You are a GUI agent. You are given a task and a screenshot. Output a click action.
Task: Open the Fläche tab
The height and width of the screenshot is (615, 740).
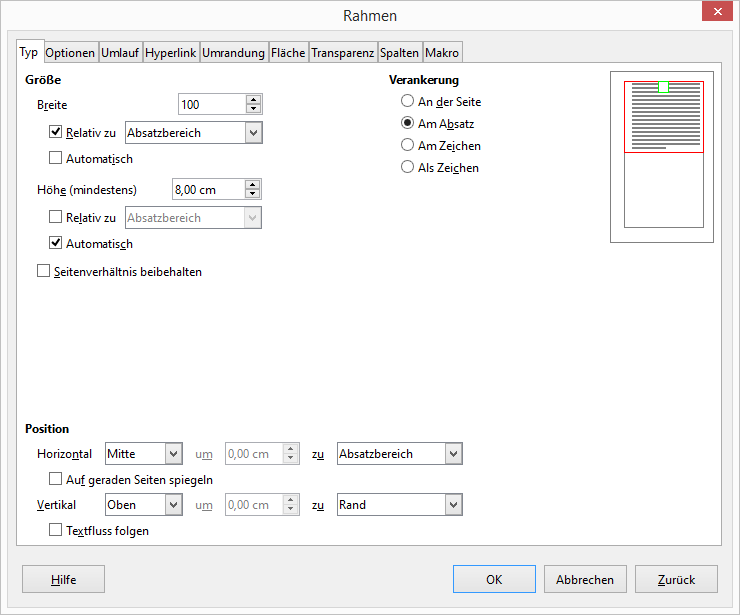(288, 52)
